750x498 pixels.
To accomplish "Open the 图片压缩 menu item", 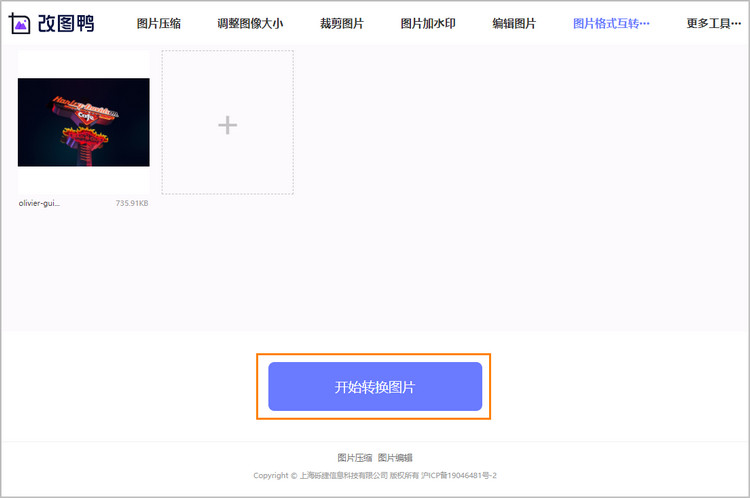I will click(159, 23).
